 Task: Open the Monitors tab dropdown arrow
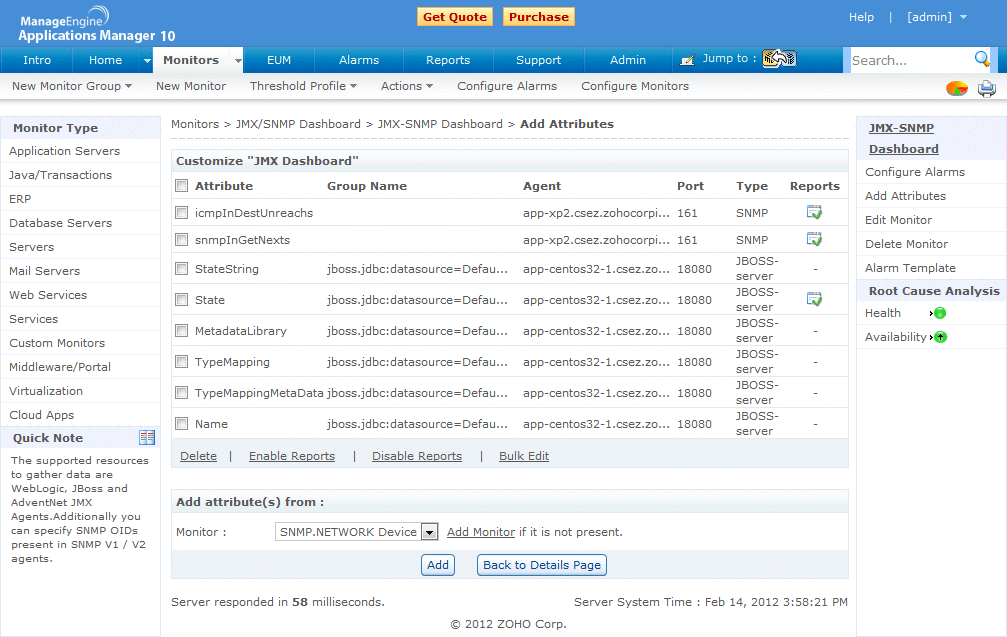[x=238, y=60]
